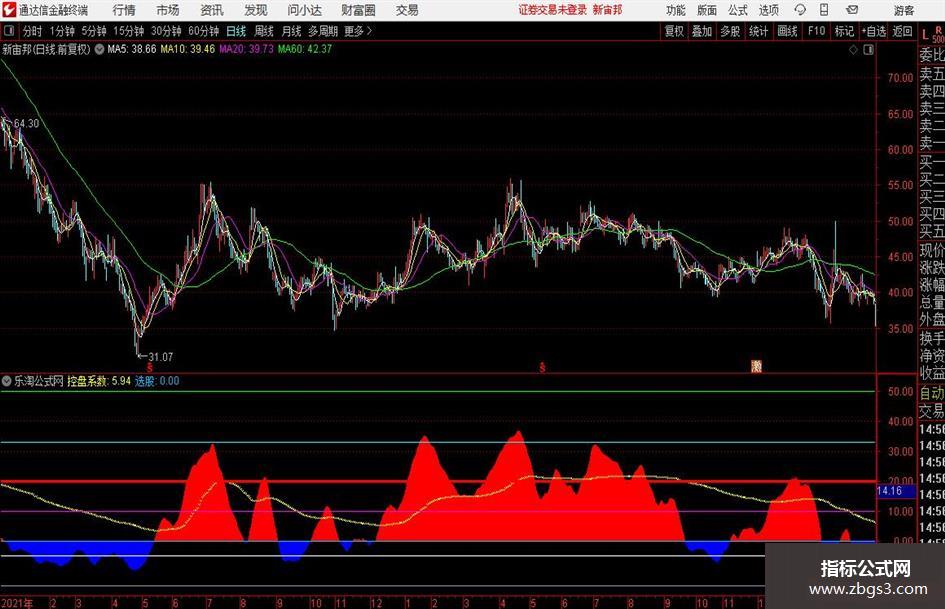This screenshot has width=945, height=609.
Task: Switch to 60分钟 period tab
Action: (204, 31)
